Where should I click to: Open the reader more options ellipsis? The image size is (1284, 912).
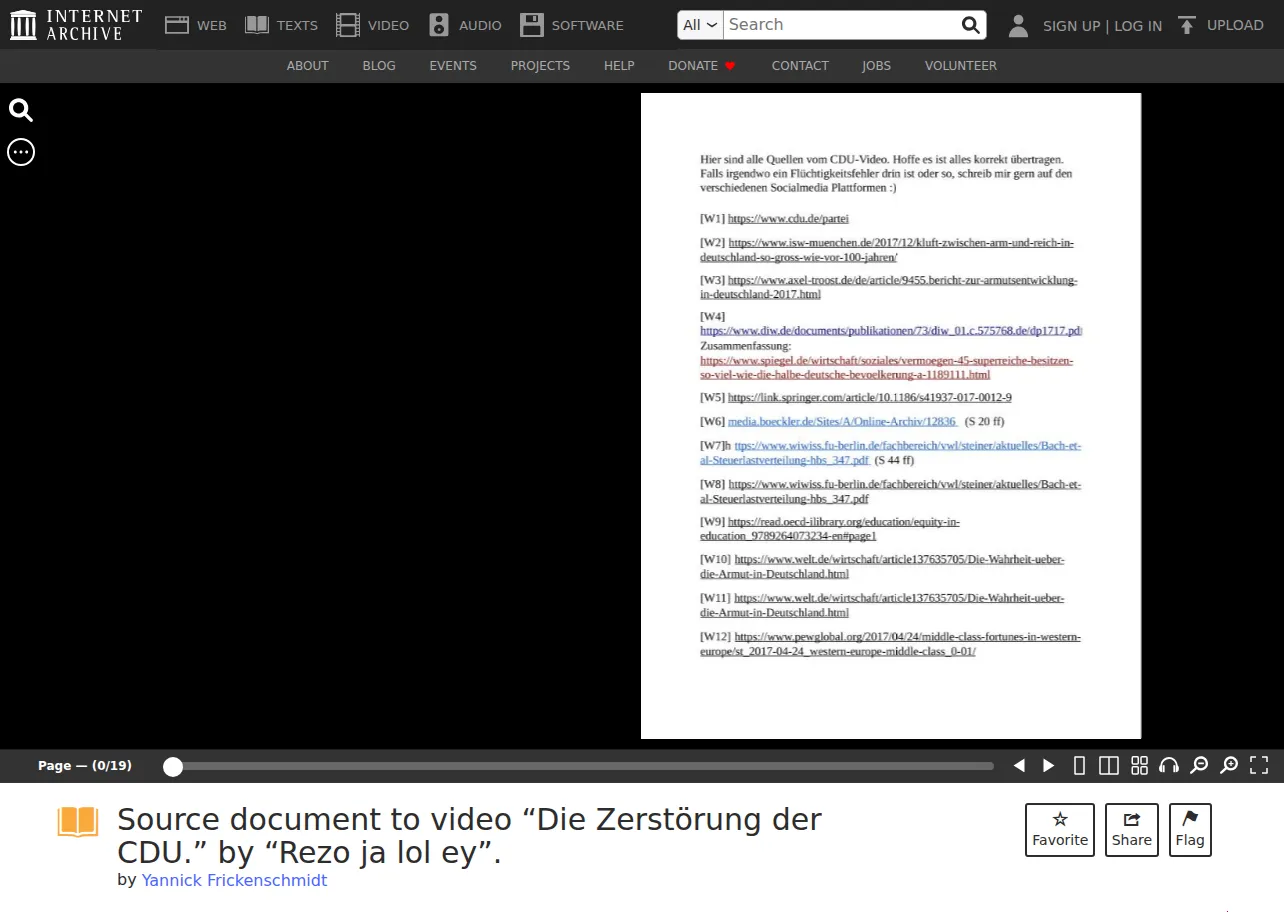(x=21, y=152)
